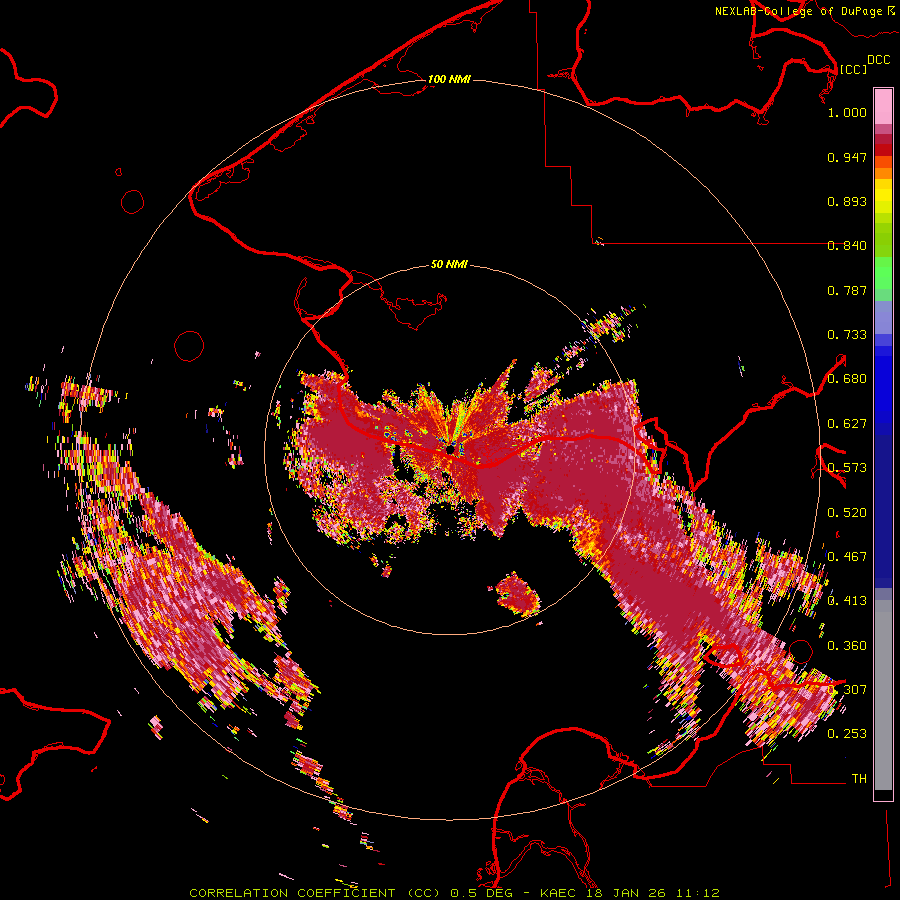Select the 0.787 legend value
900x900 pixels.
point(847,290)
